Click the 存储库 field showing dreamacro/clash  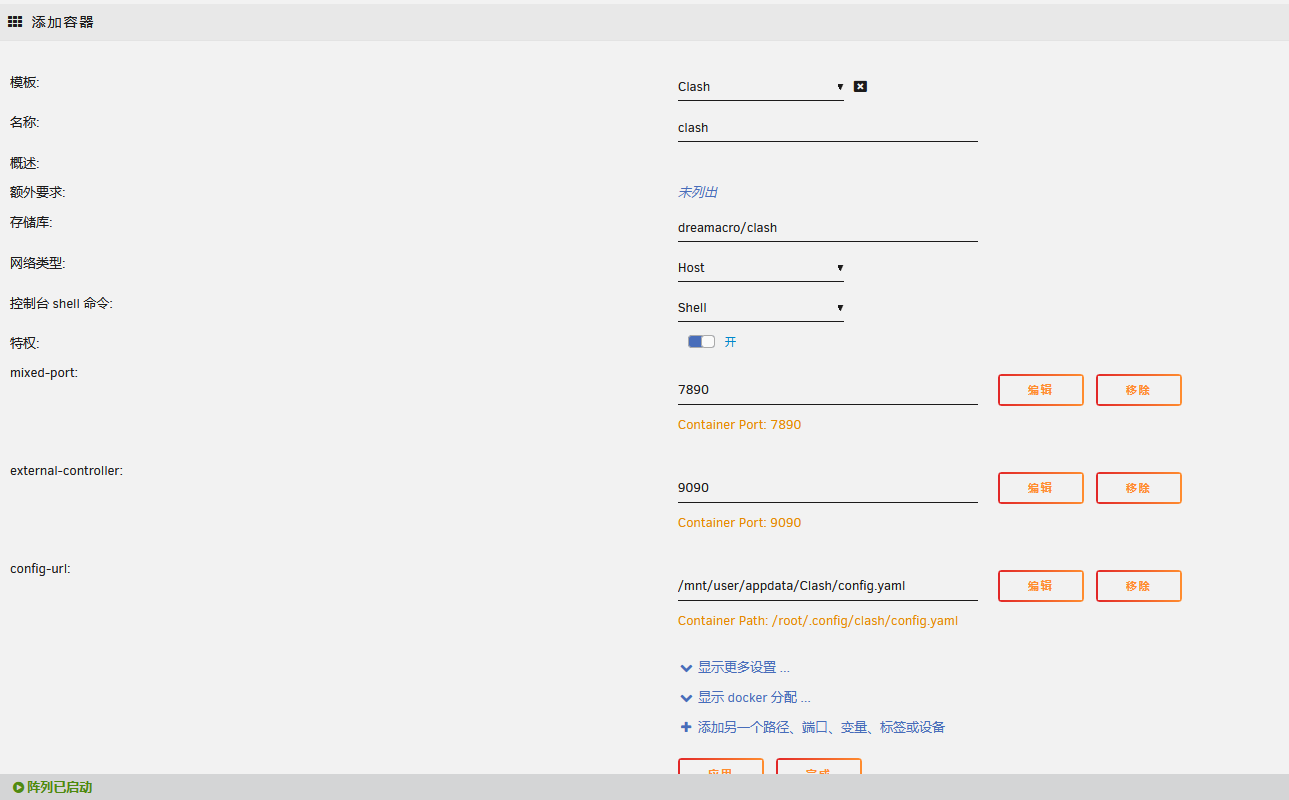[827, 227]
